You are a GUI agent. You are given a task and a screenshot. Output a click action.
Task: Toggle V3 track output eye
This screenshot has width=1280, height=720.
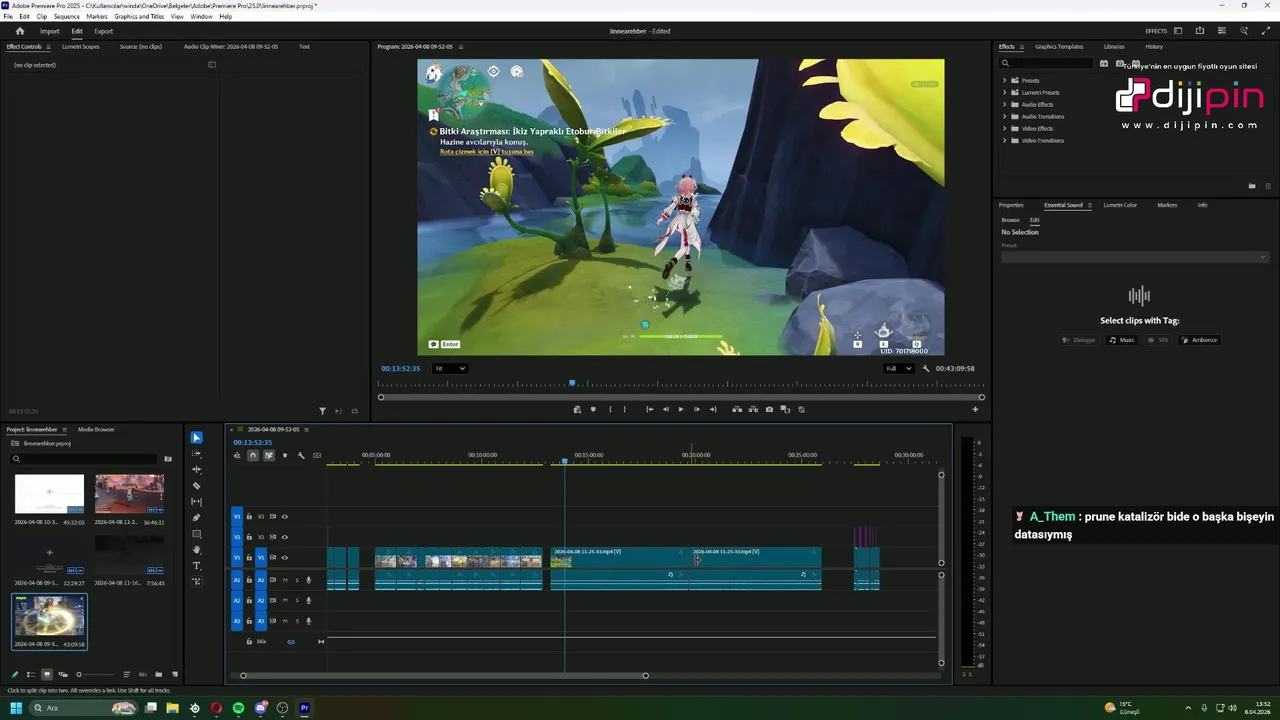tap(284, 517)
